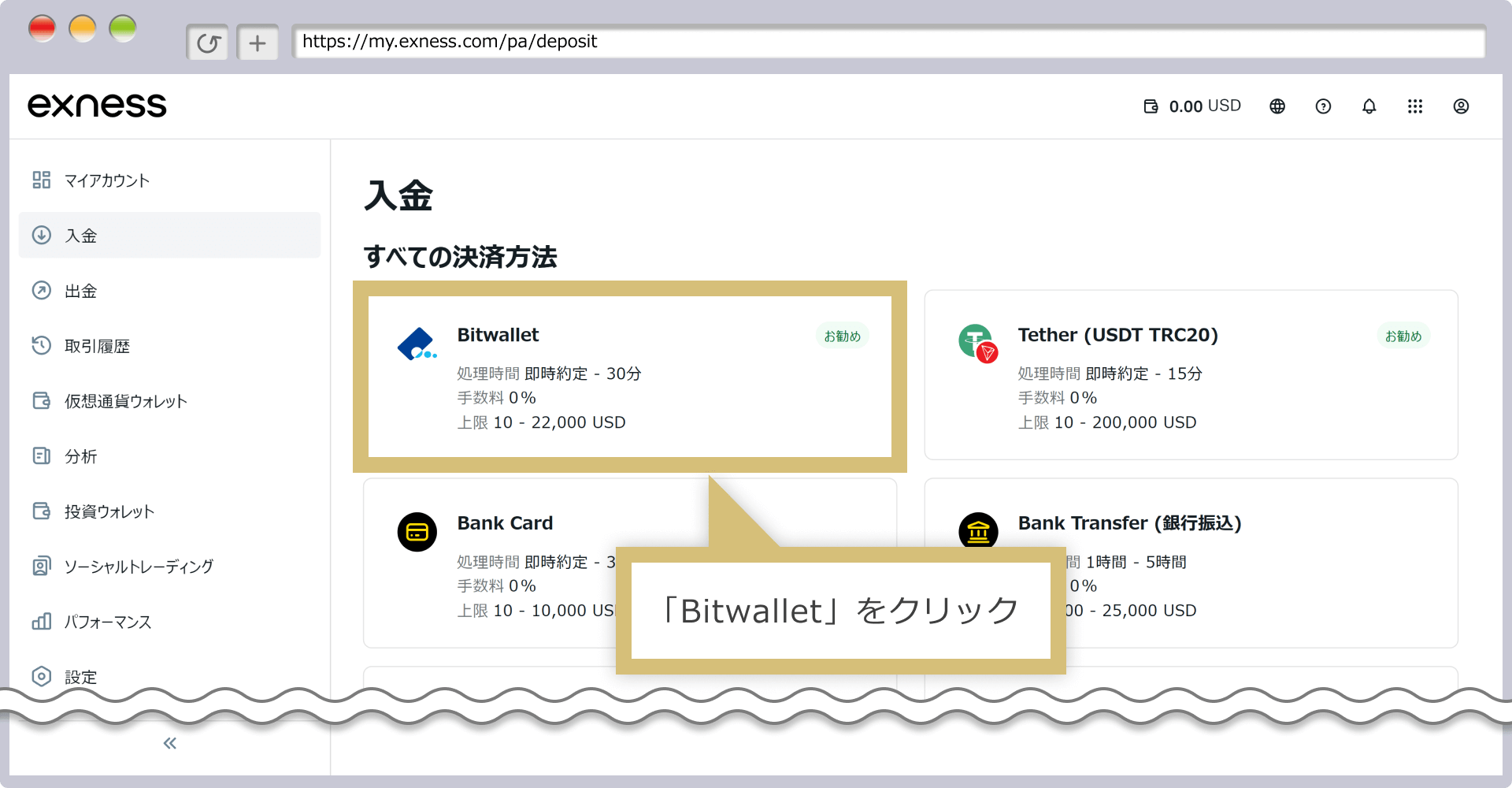Click the パフォーマンス bar chart icon
The image size is (1512, 788).
[x=42, y=621]
